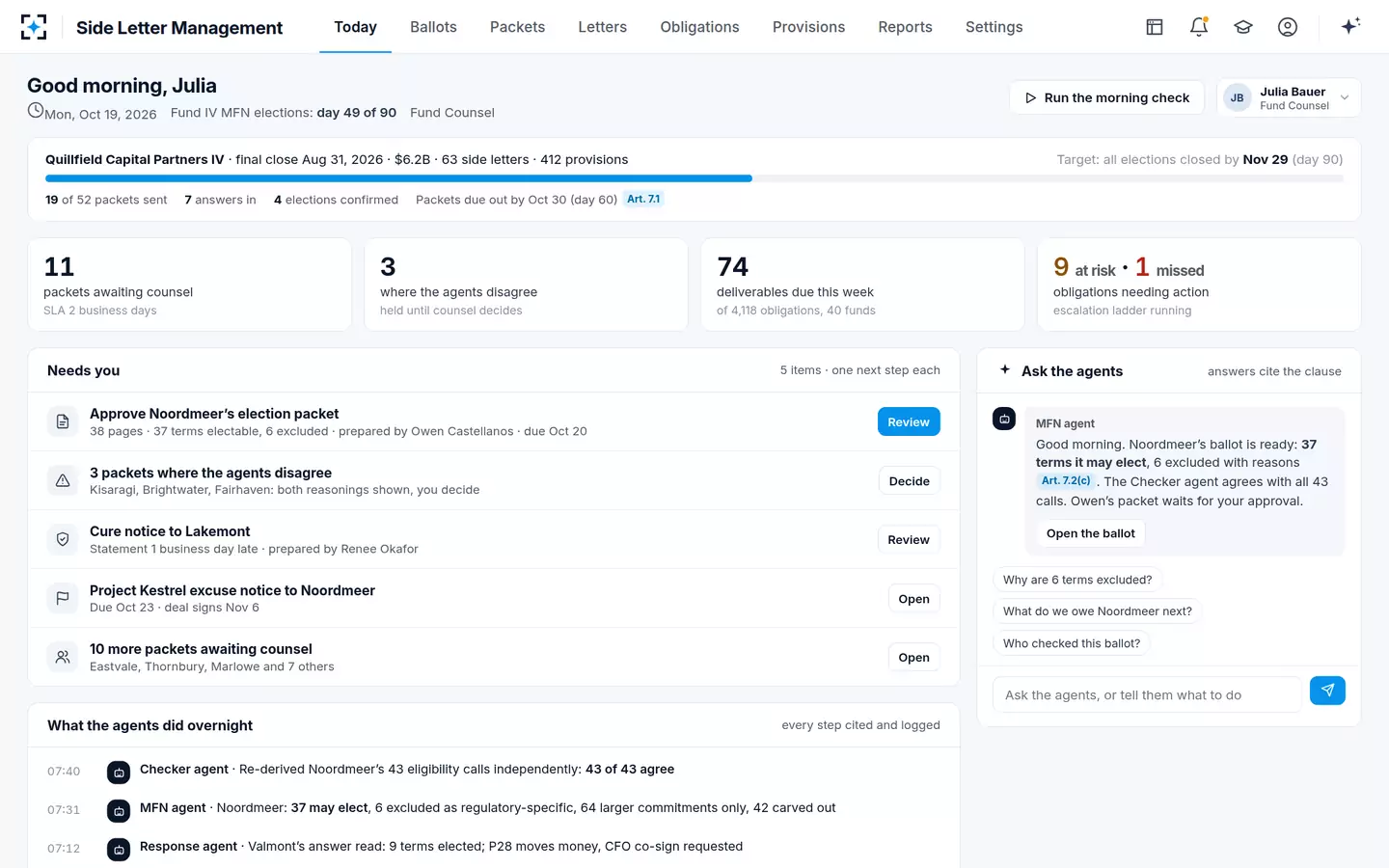Click warning triangle icon for disagreeing packets
Screen dimensions: 1389x868
pyautogui.click(x=63, y=480)
